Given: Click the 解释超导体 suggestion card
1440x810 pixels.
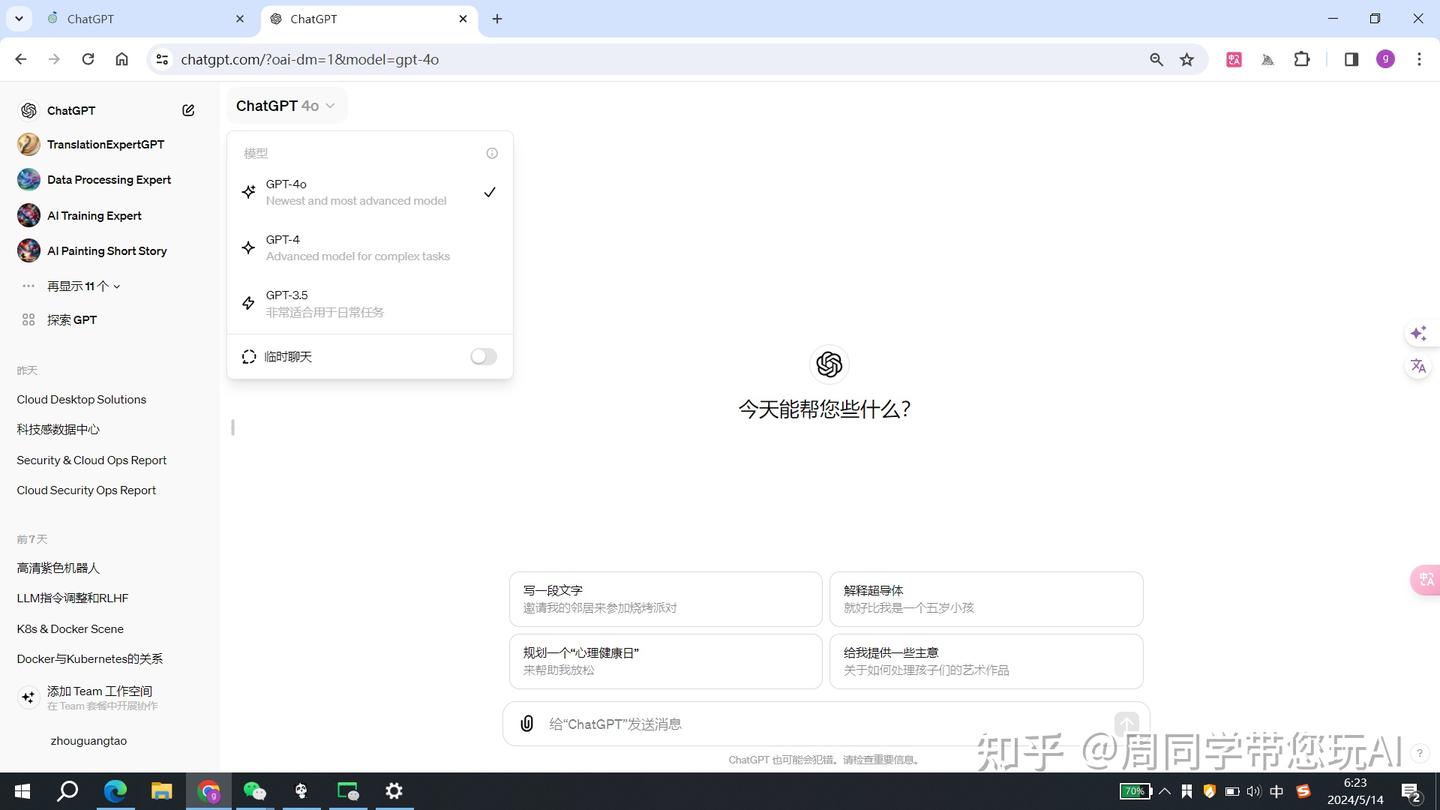Looking at the screenshot, I should 985,598.
